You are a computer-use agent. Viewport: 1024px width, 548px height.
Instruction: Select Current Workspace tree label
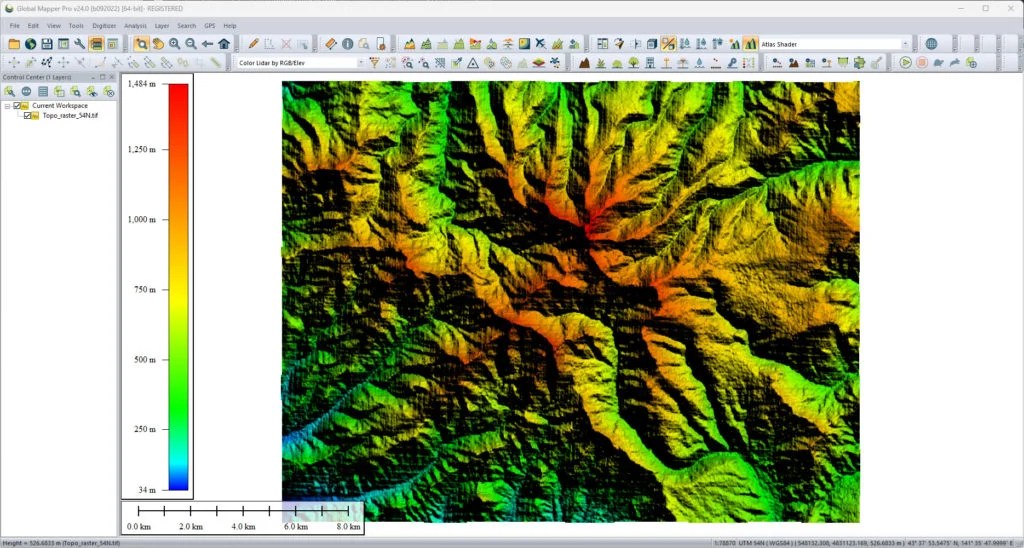(x=59, y=105)
